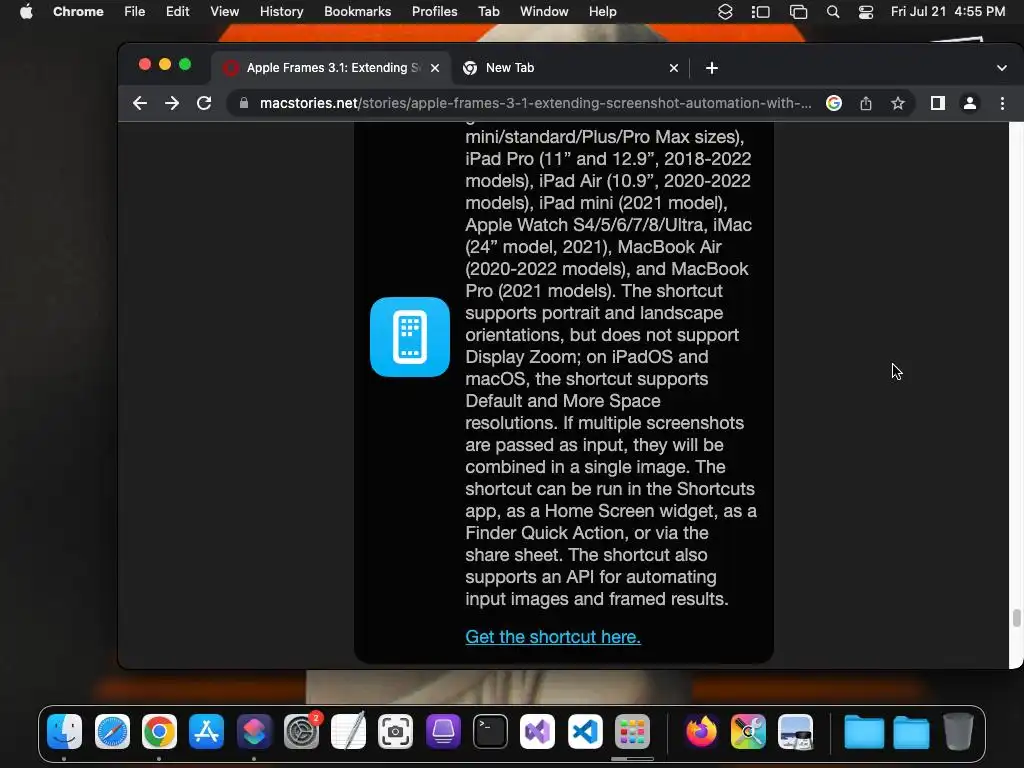Open the Bookmarks menu
The image size is (1024, 768).
(x=357, y=12)
